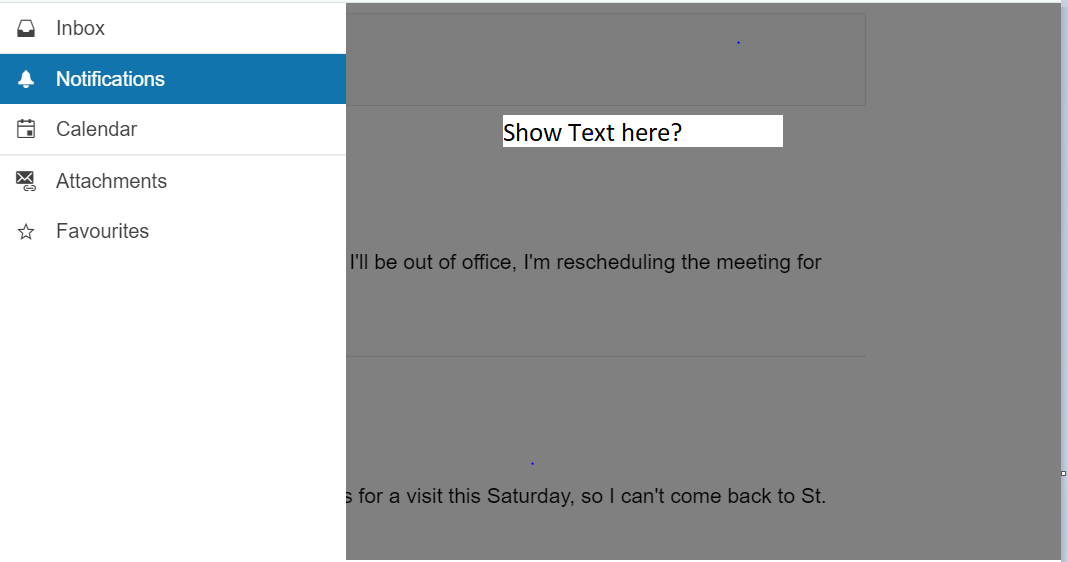This screenshot has height=562, width=1068.
Task: Click the blue dot above the Saturday message
Action: click(x=532, y=463)
